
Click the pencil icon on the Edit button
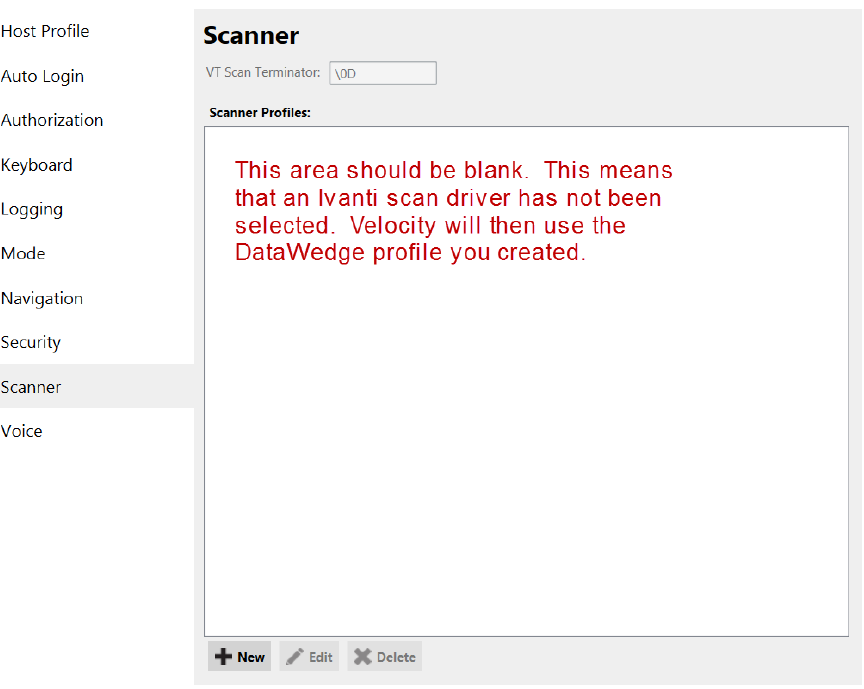coord(297,656)
